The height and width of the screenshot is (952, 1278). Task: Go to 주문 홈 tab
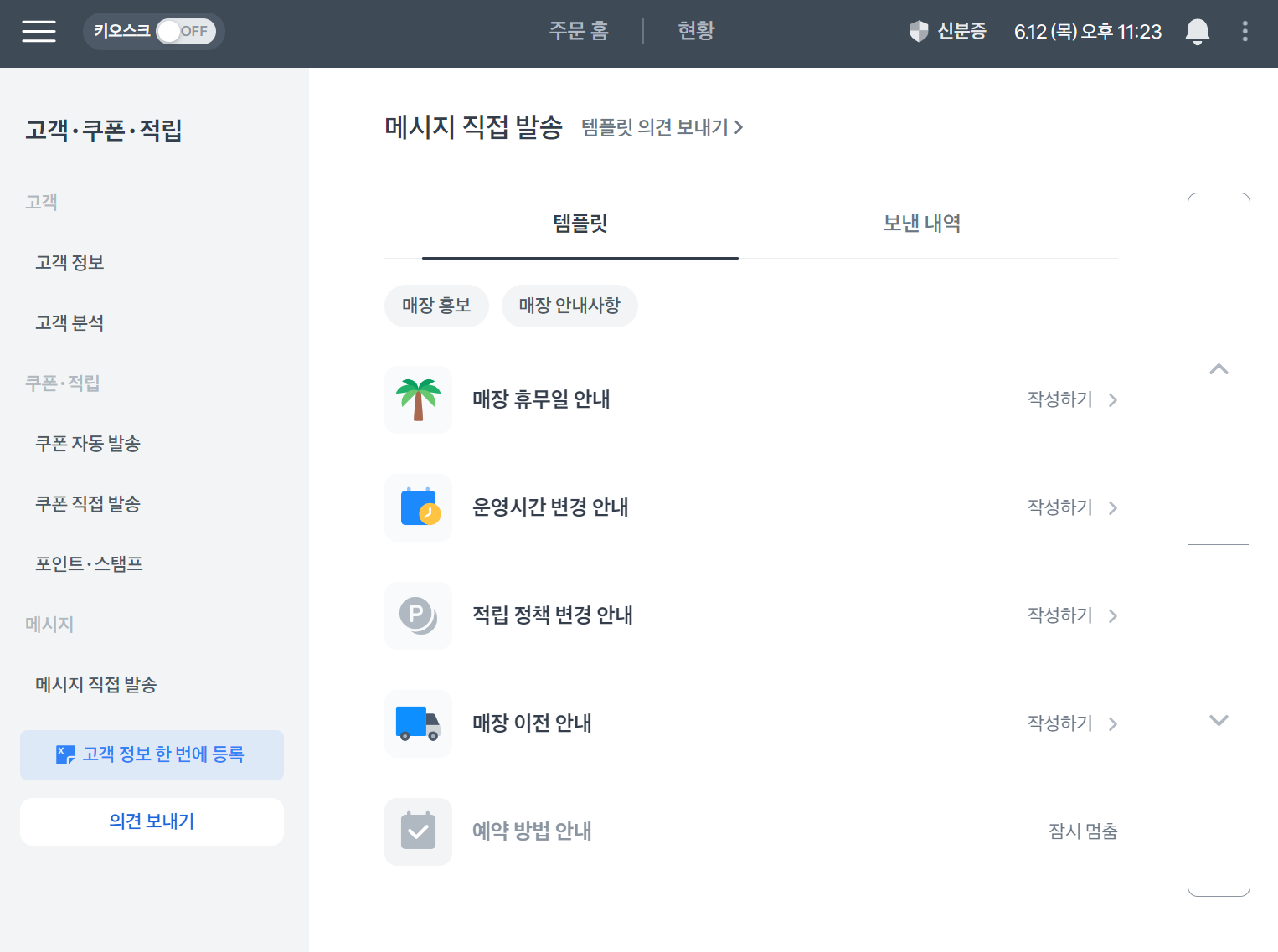[579, 31]
